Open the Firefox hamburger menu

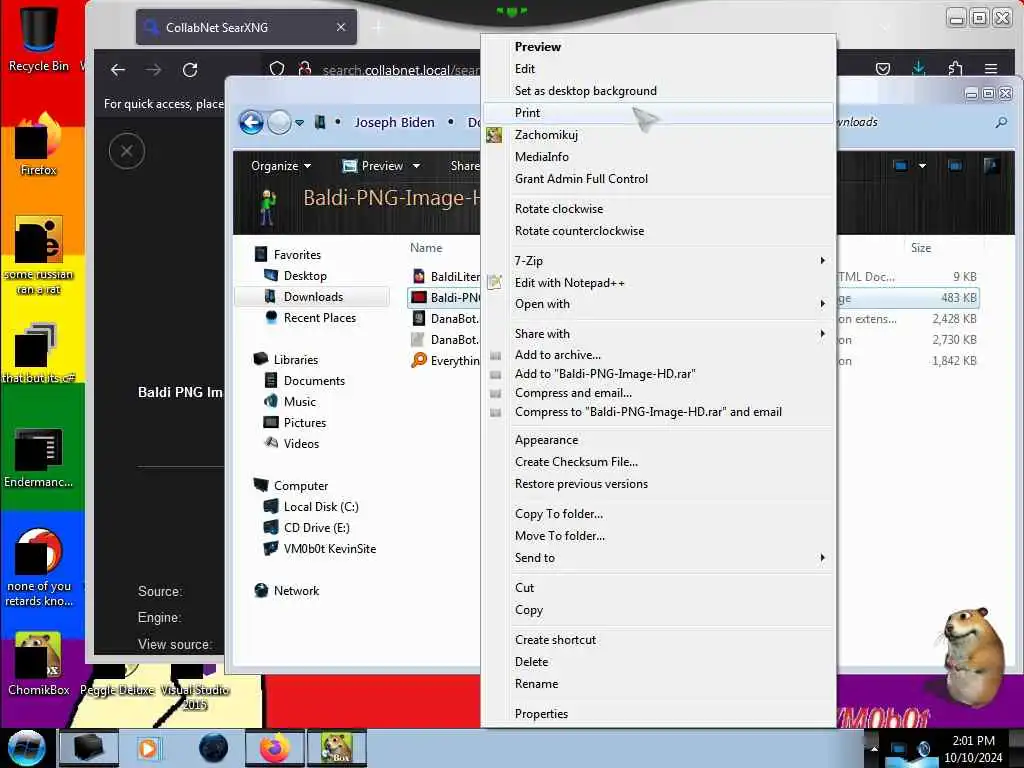pos(991,68)
